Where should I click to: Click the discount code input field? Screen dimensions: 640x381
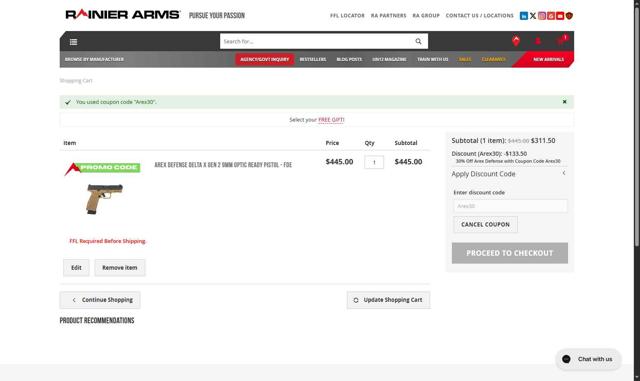510,206
